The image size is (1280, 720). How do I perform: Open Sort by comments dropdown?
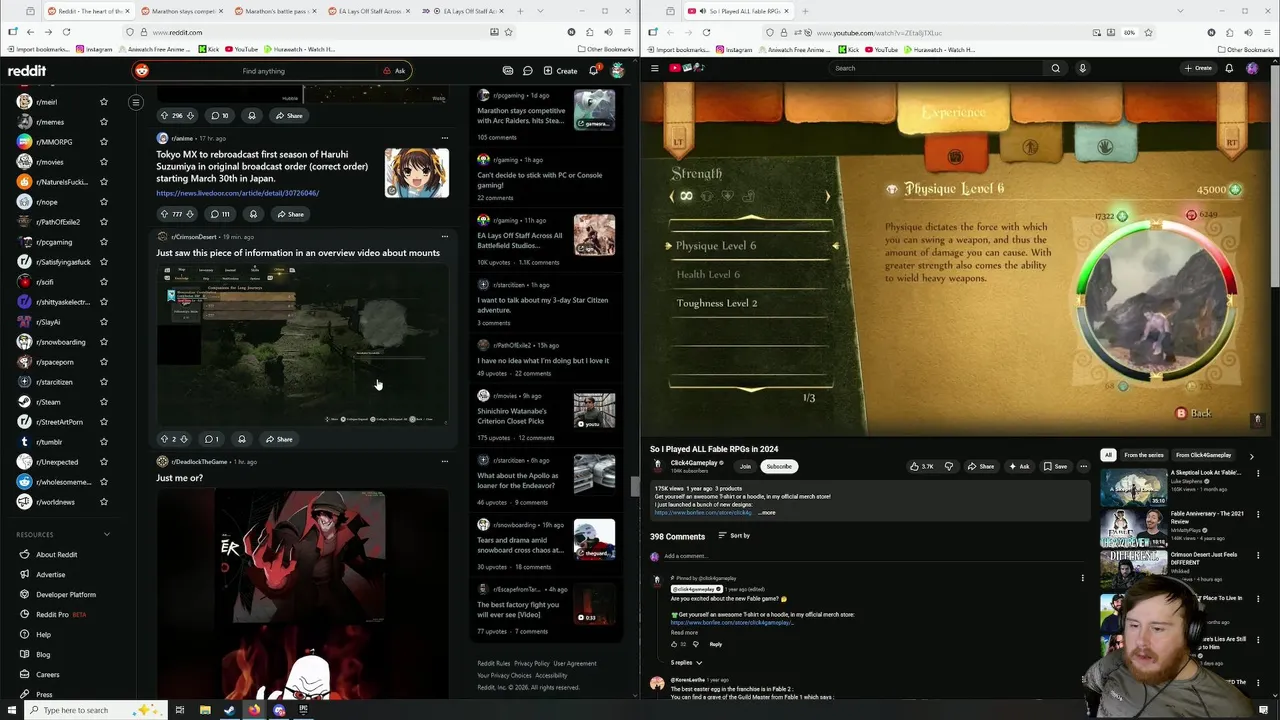pyautogui.click(x=734, y=536)
